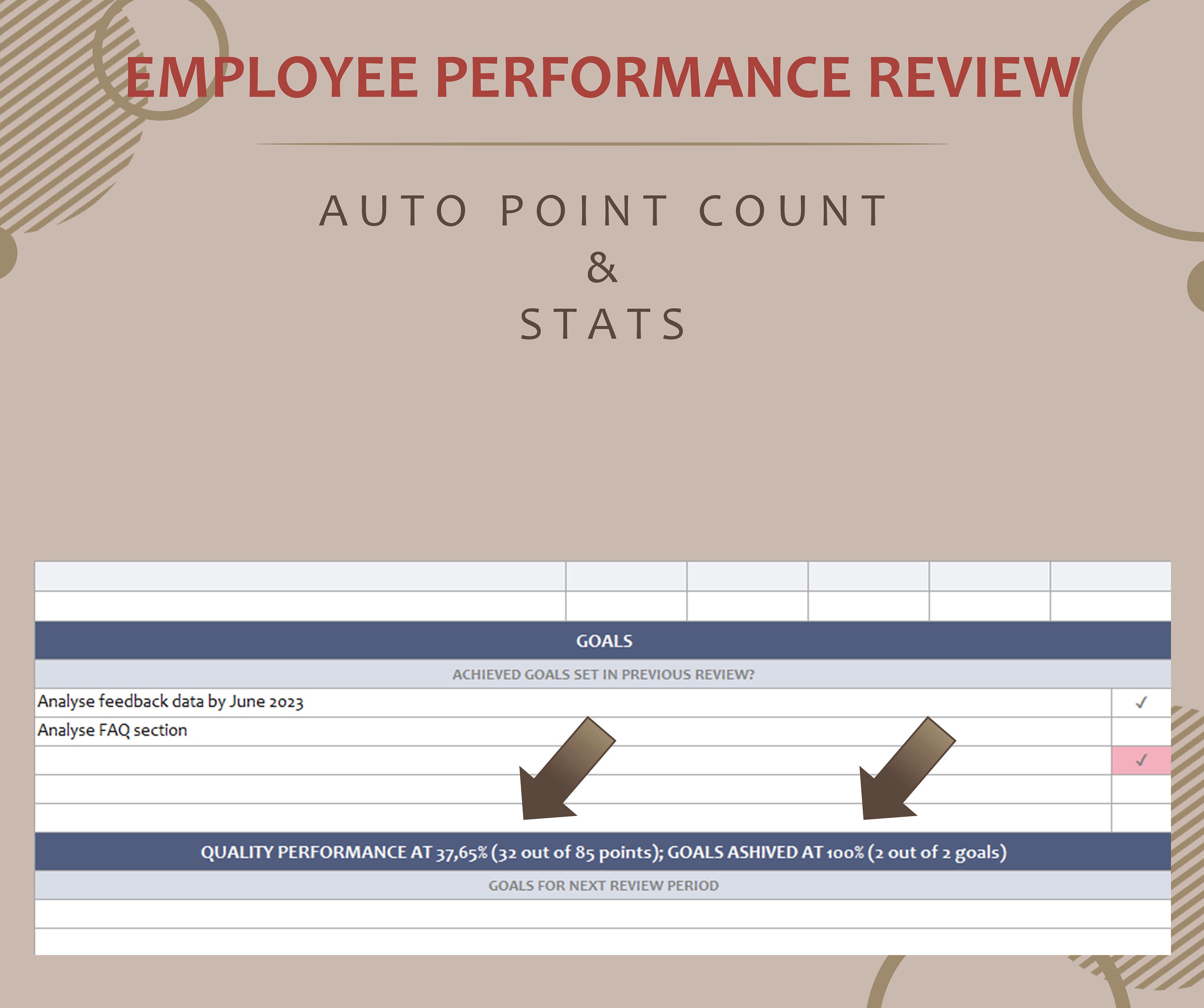Screen dimensions: 1204x1008
Task: Toggle the pink highlighted checkmark cell
Action: (1141, 760)
